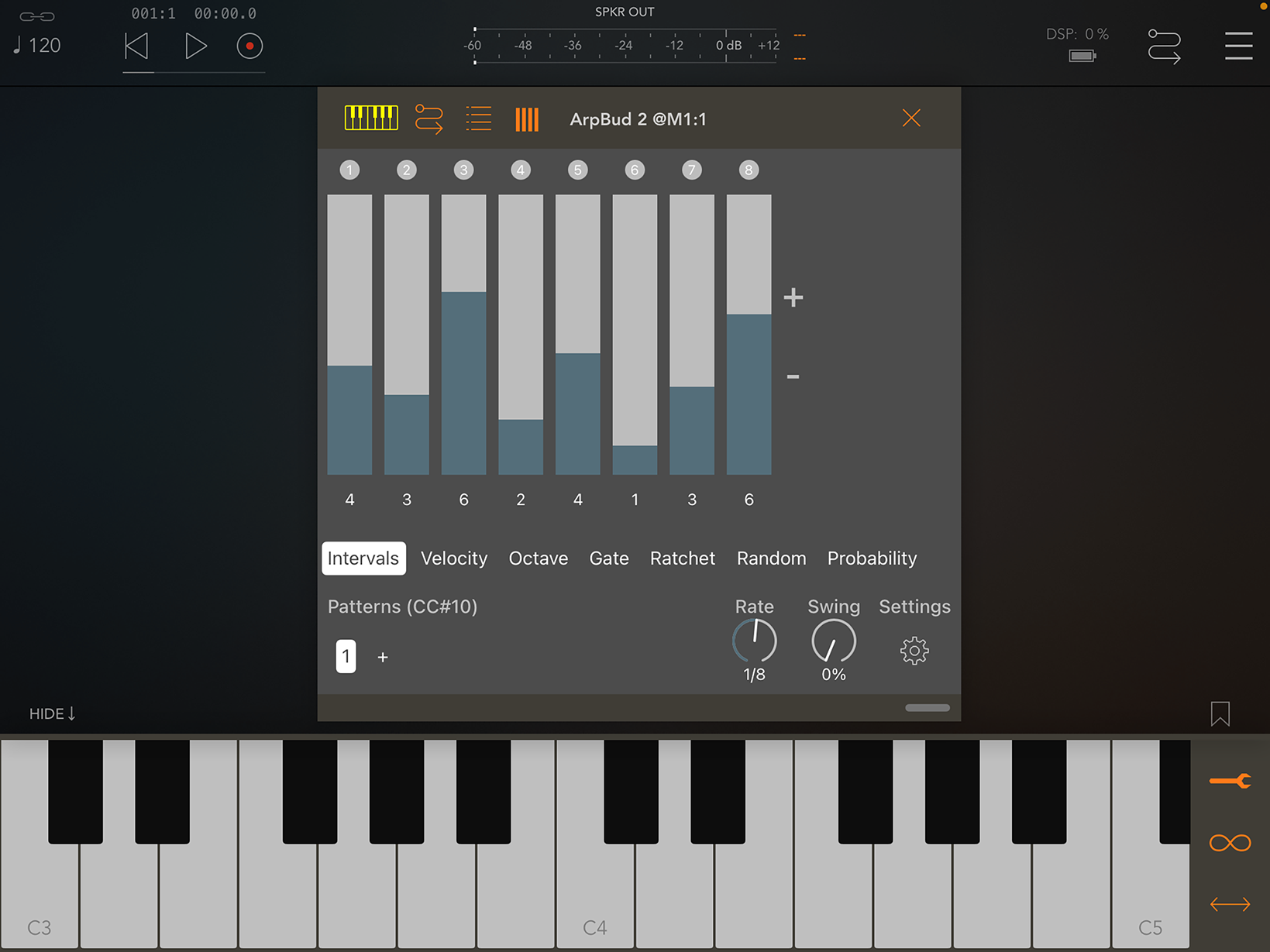The width and height of the screenshot is (1270, 952).
Task: Switch to the Velocity tab
Action: coord(454,558)
